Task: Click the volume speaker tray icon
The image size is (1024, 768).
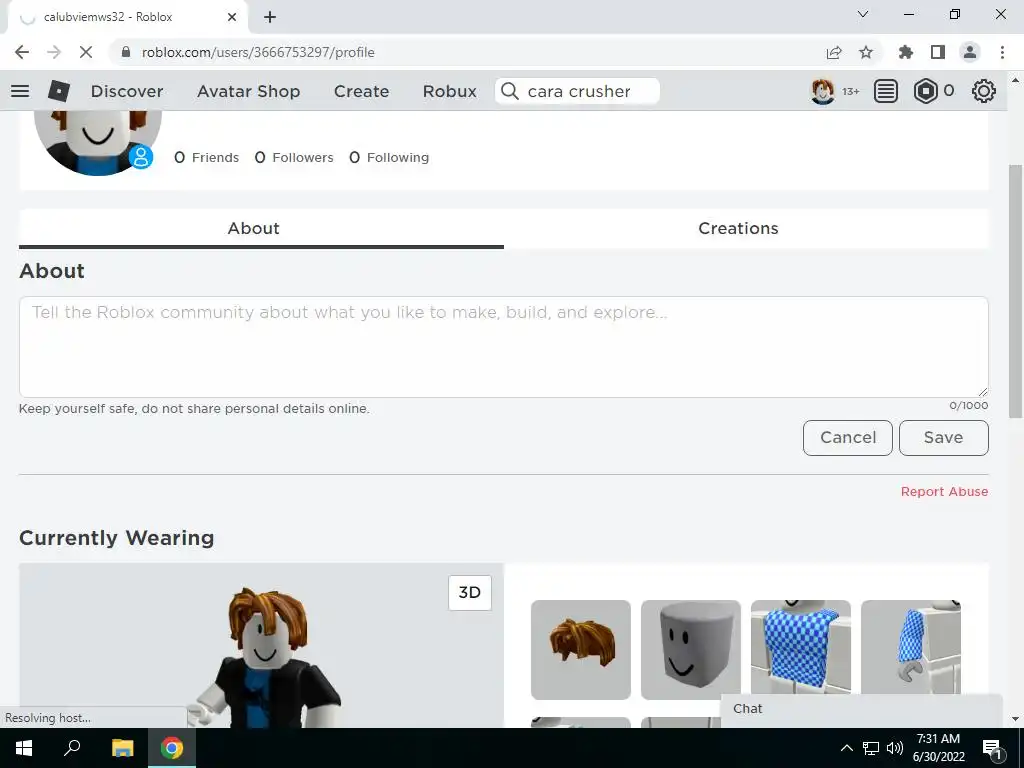Action: coord(895,748)
